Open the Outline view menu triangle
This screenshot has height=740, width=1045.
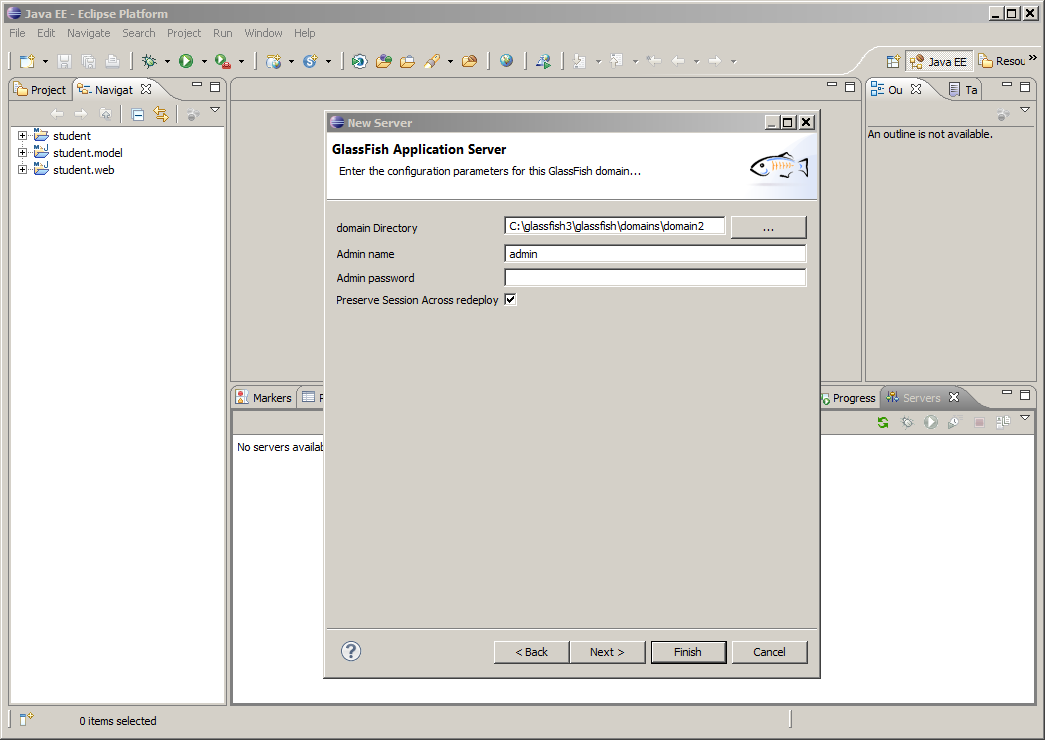pyautogui.click(x=1025, y=109)
